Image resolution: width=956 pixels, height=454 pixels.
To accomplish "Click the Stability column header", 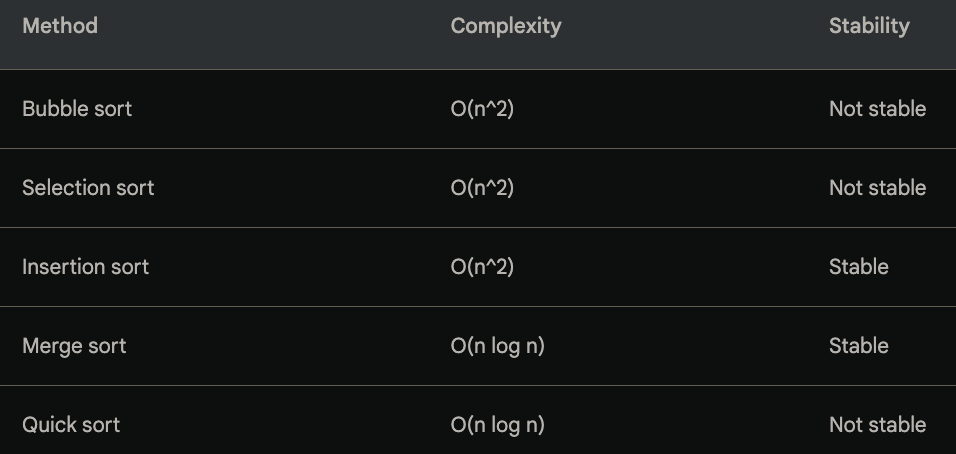I will pos(869,26).
